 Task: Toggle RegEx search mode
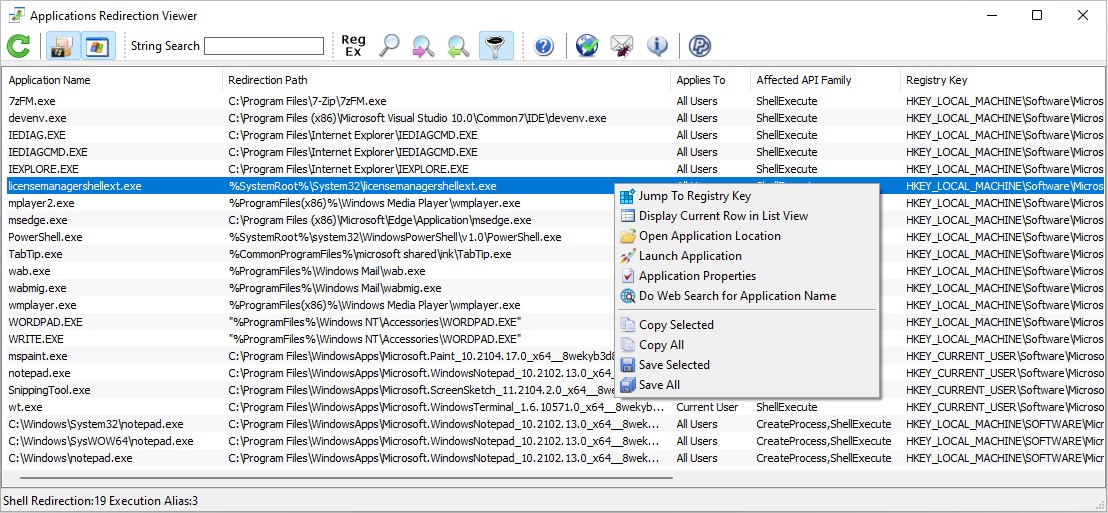(353, 46)
